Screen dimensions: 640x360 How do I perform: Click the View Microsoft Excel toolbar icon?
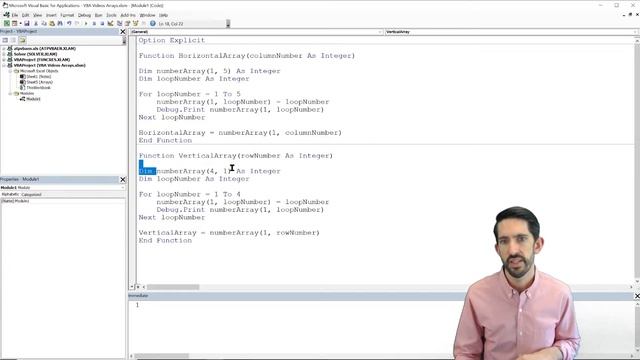7,24
